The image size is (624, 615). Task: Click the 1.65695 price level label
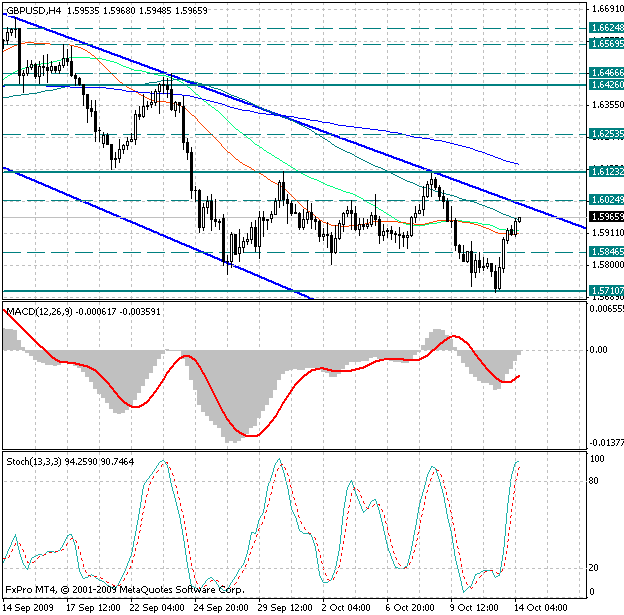point(605,44)
